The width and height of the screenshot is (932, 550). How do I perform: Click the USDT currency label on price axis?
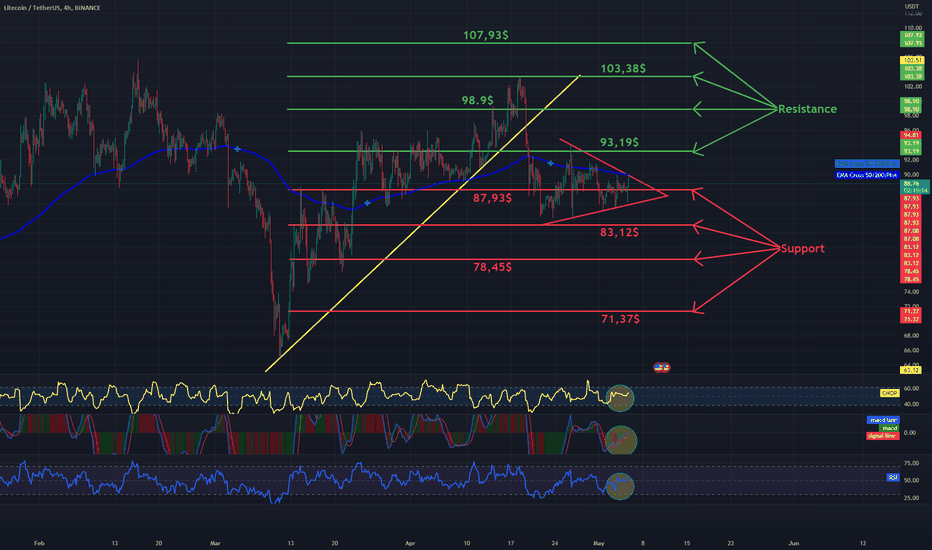click(x=911, y=7)
